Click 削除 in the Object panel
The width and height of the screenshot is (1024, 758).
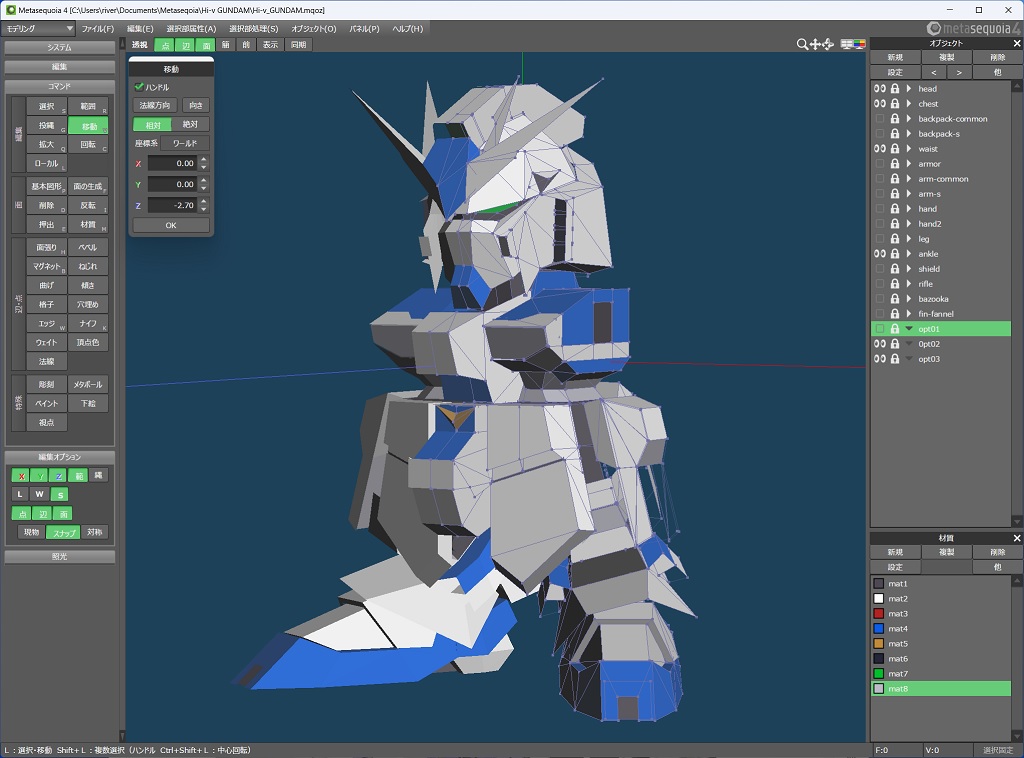[997, 57]
